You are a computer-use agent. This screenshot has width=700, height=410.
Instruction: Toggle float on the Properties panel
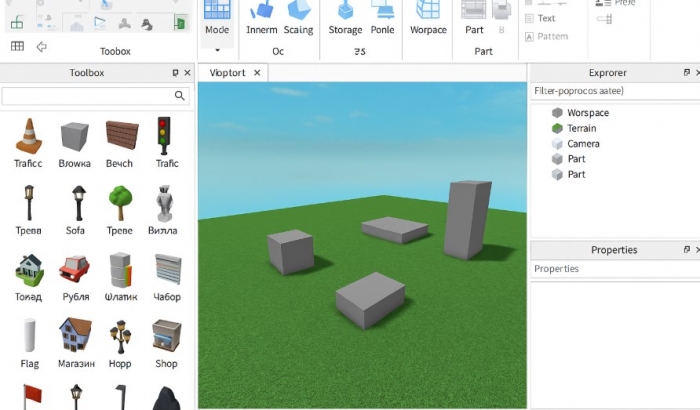[x=686, y=250]
